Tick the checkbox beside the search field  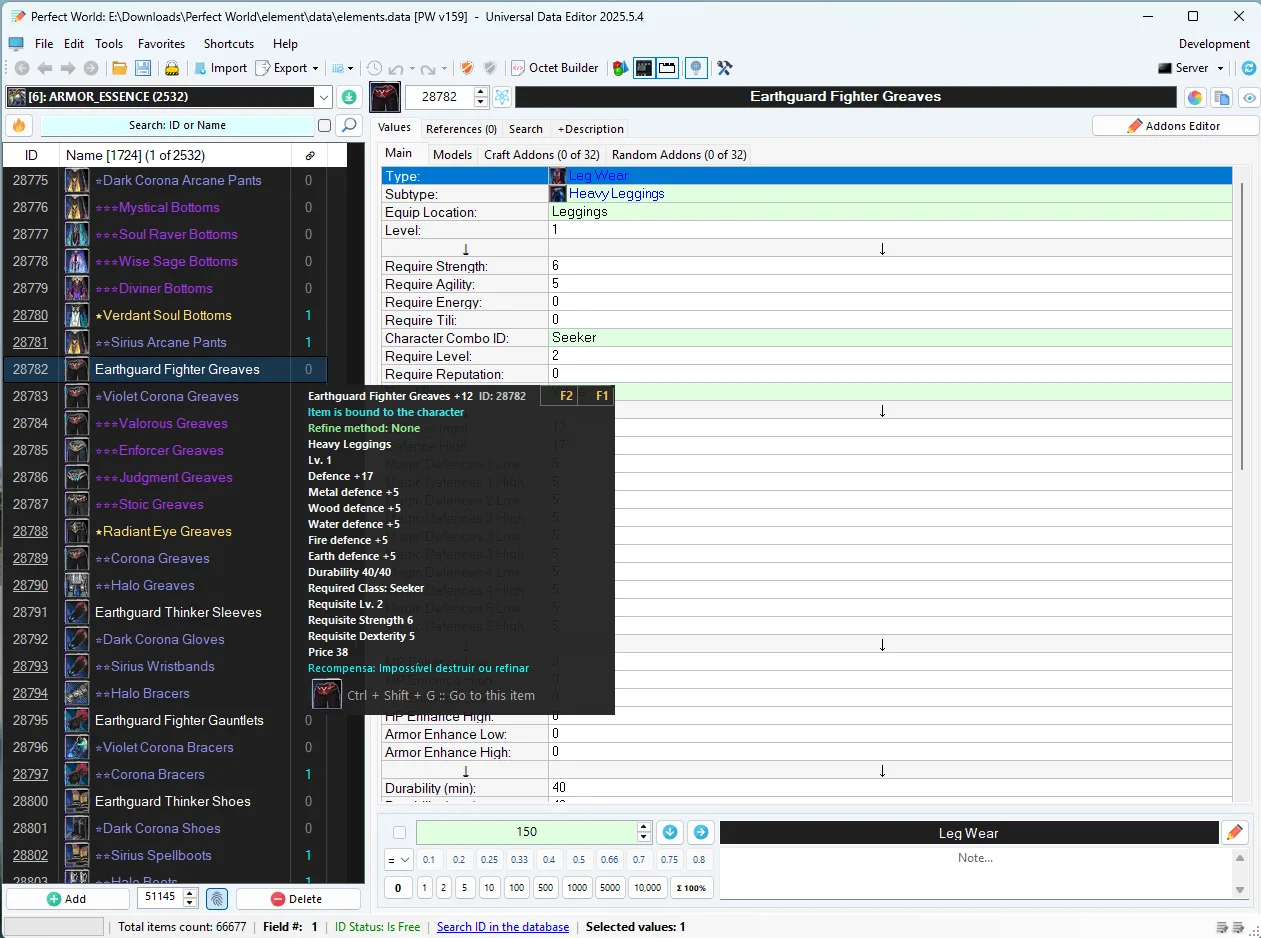point(324,126)
